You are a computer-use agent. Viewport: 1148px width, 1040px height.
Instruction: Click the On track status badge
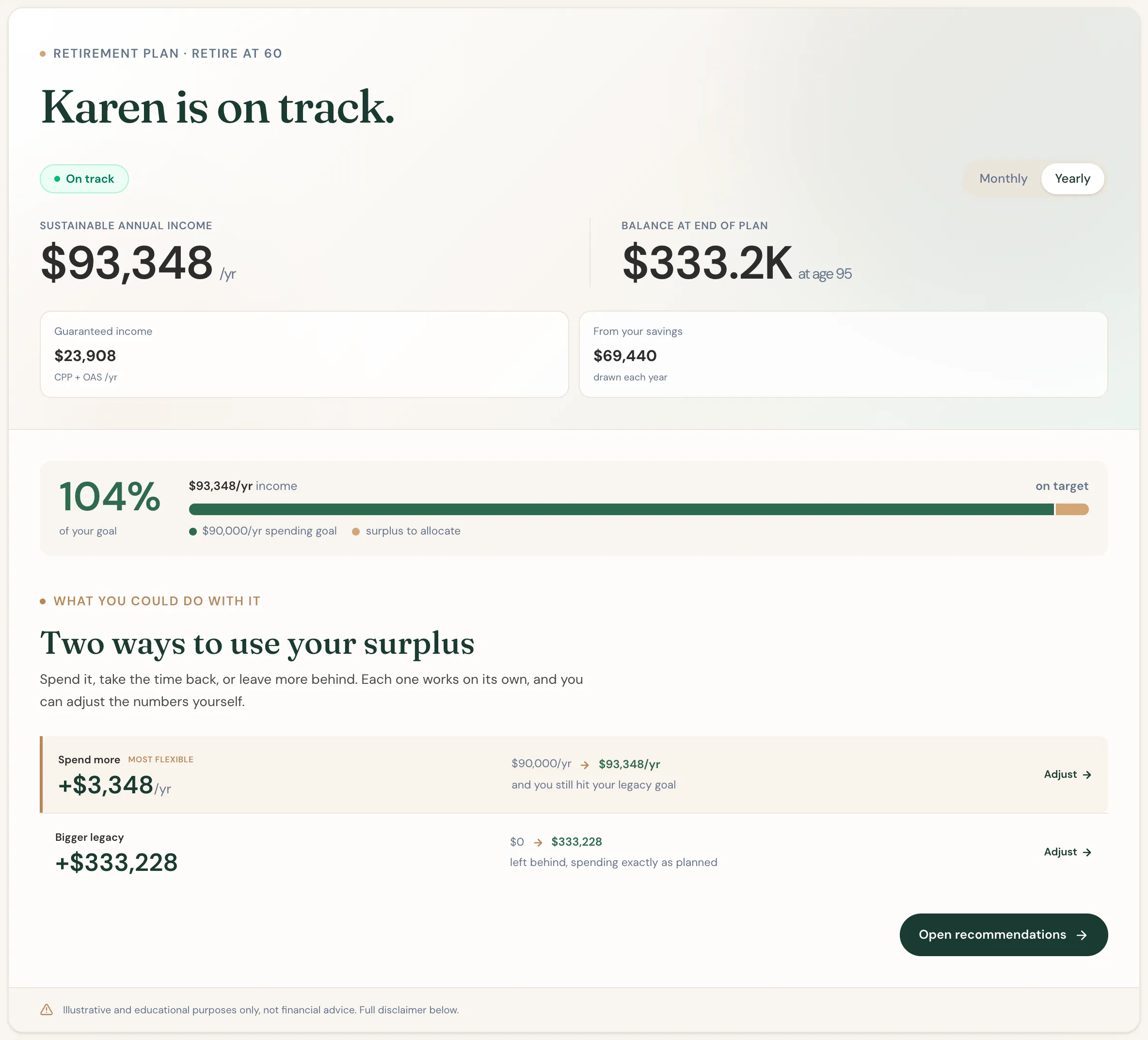point(84,179)
